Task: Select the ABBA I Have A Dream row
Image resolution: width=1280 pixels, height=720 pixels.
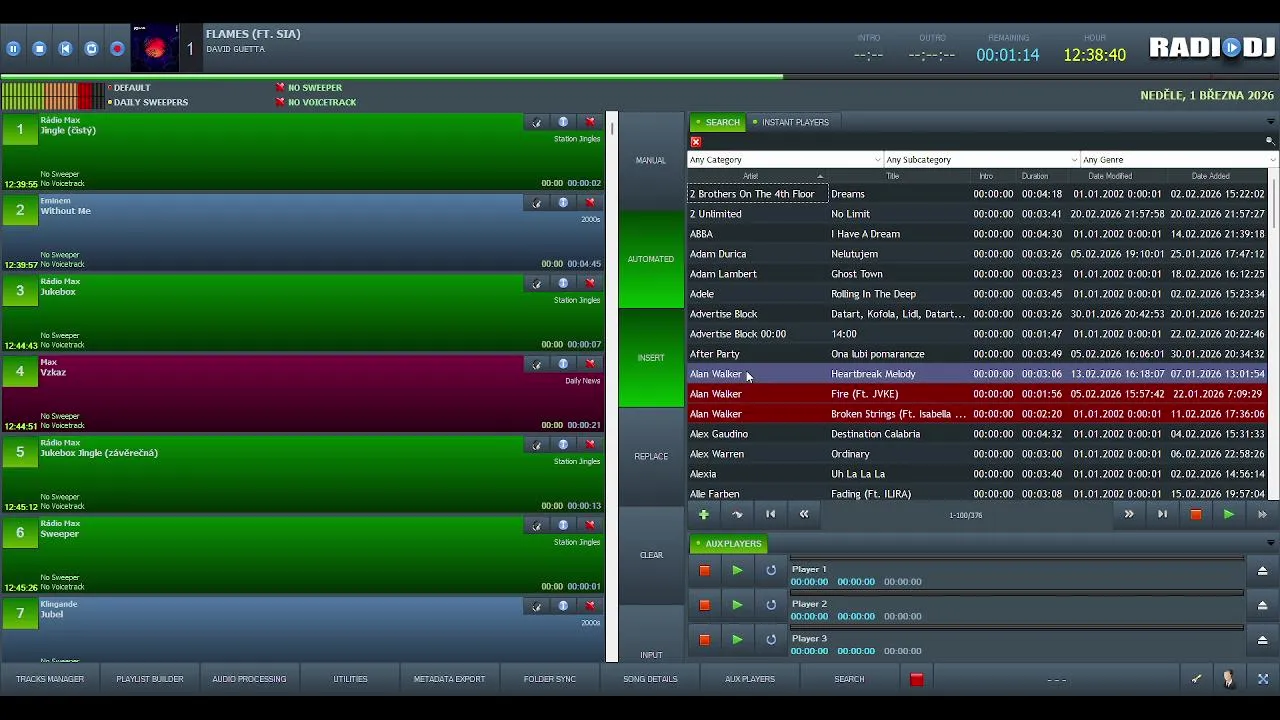Action: pyautogui.click(x=978, y=234)
